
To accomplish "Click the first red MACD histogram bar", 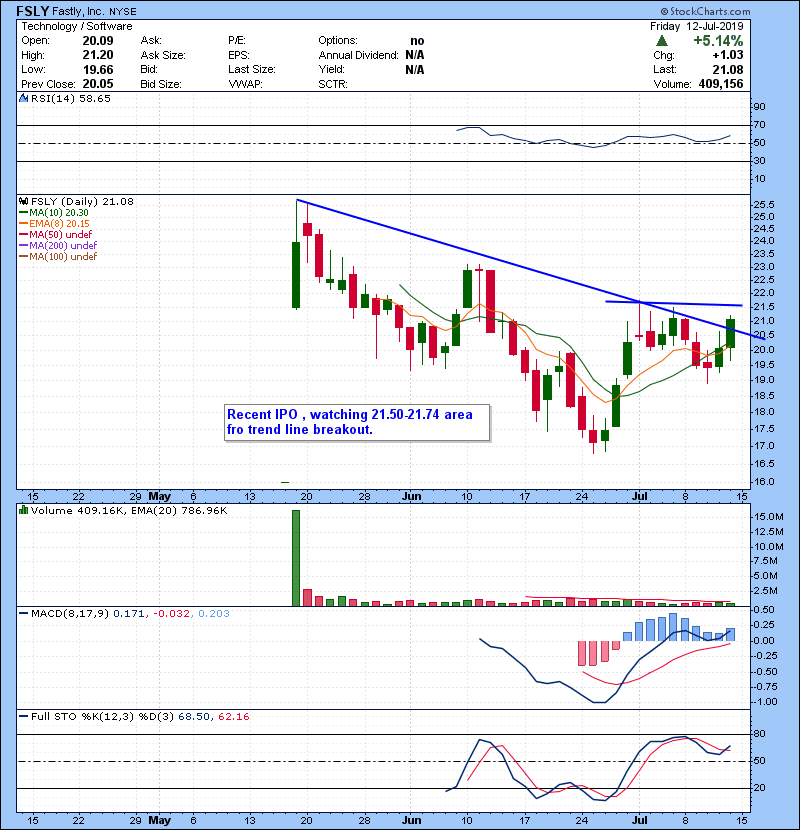I will (581, 653).
